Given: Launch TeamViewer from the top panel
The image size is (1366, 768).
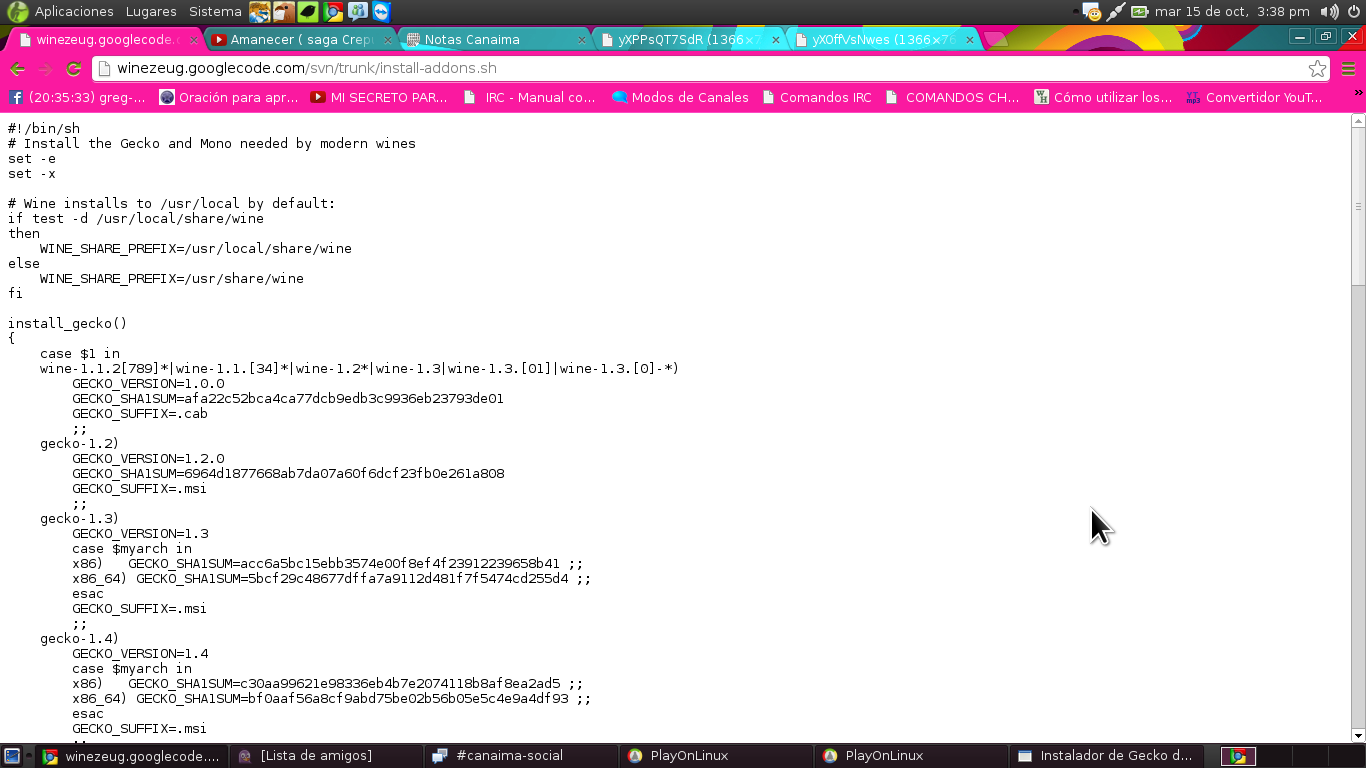Looking at the screenshot, I should pyautogui.click(x=381, y=12).
